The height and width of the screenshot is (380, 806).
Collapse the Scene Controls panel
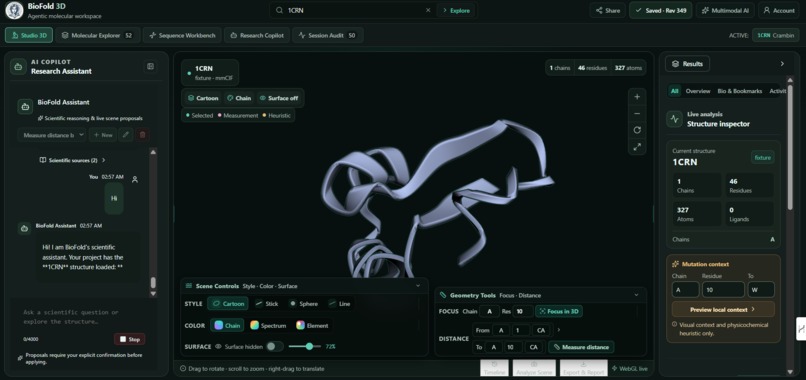(x=417, y=286)
